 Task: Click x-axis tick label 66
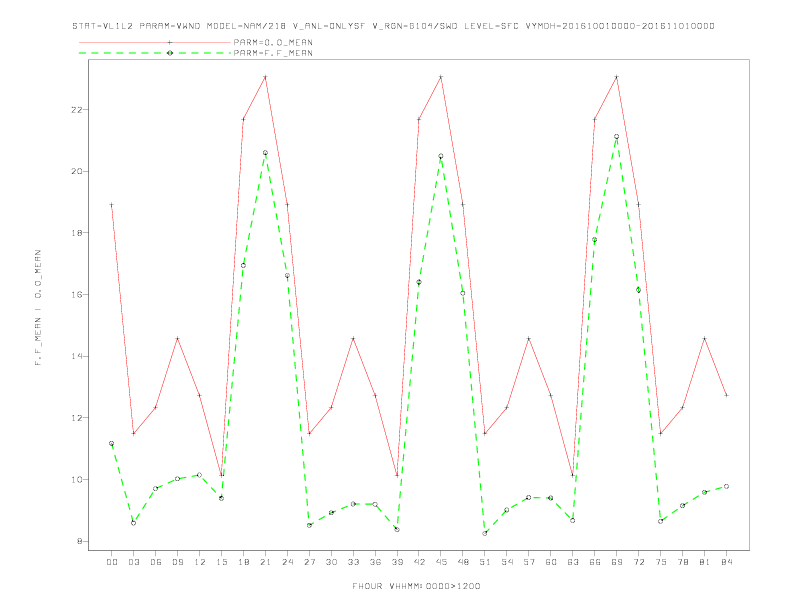point(595,562)
